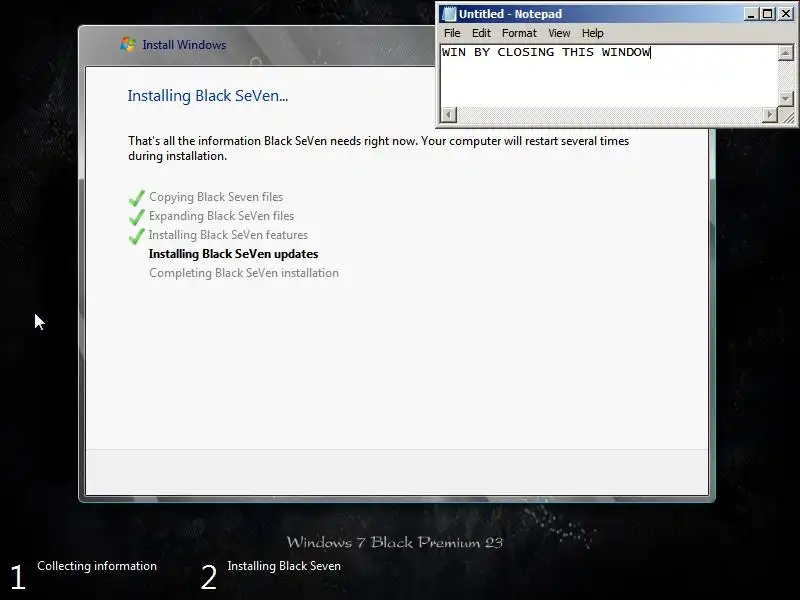Close the Untitled - Notepad window
Viewport: 800px width, 600px height.
pyautogui.click(x=786, y=14)
